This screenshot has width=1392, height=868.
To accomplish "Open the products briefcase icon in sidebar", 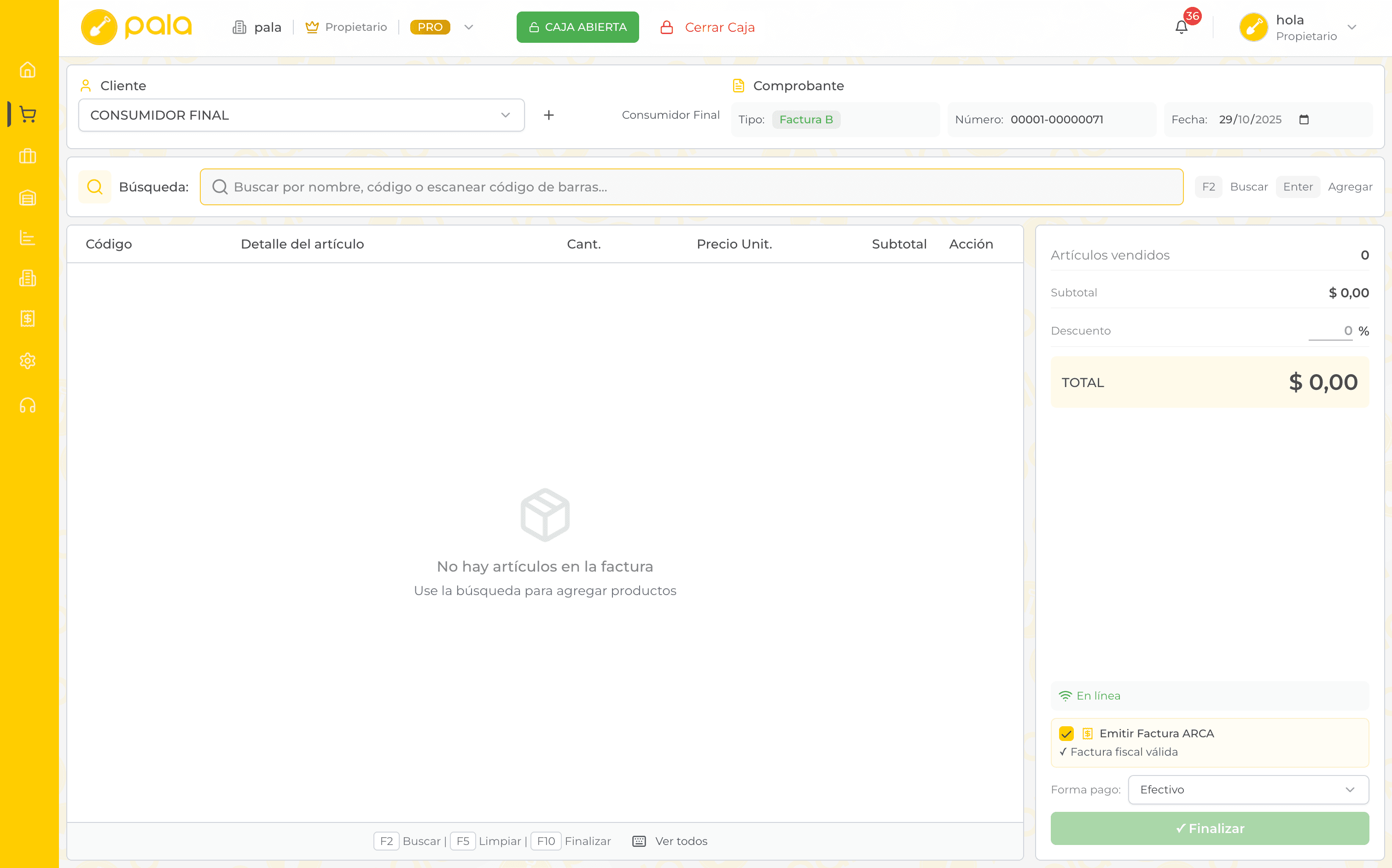I will [27, 156].
